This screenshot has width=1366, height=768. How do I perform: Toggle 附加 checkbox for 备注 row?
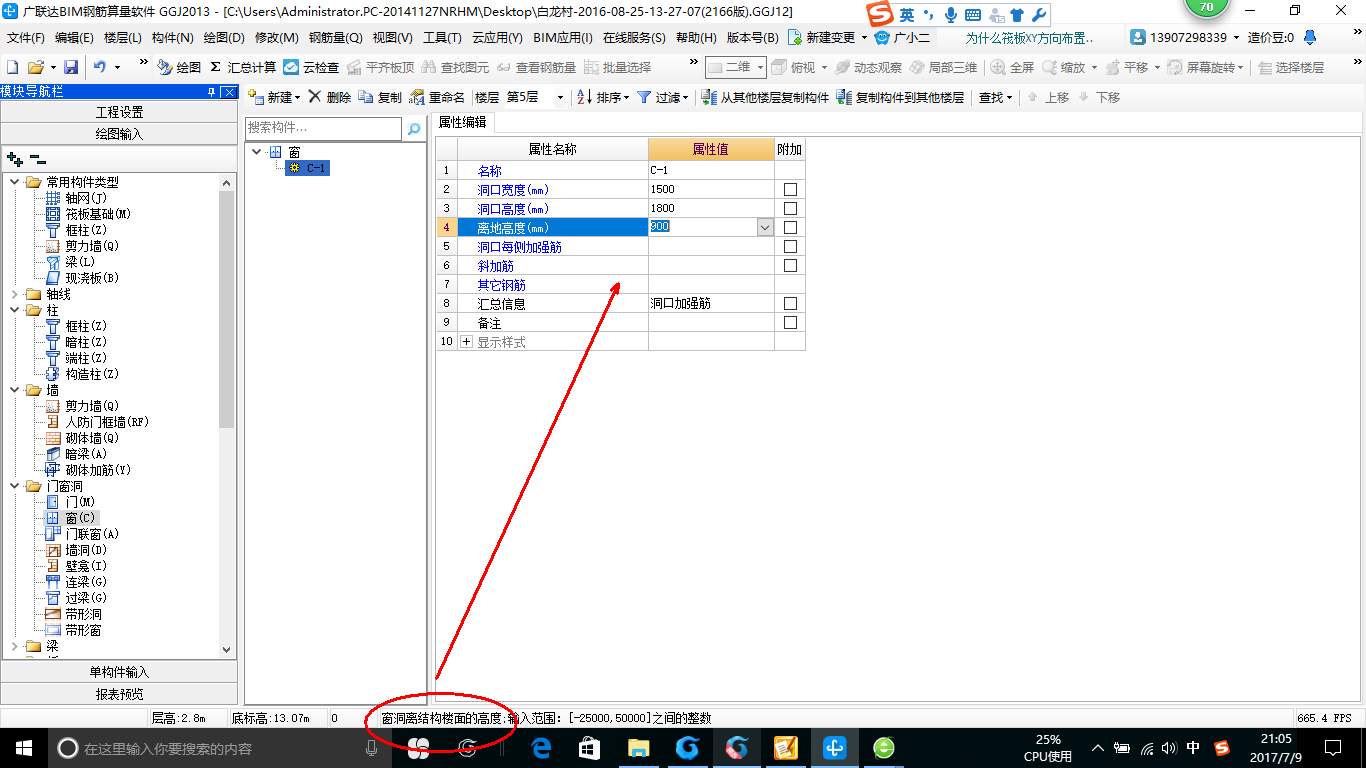tap(791, 322)
